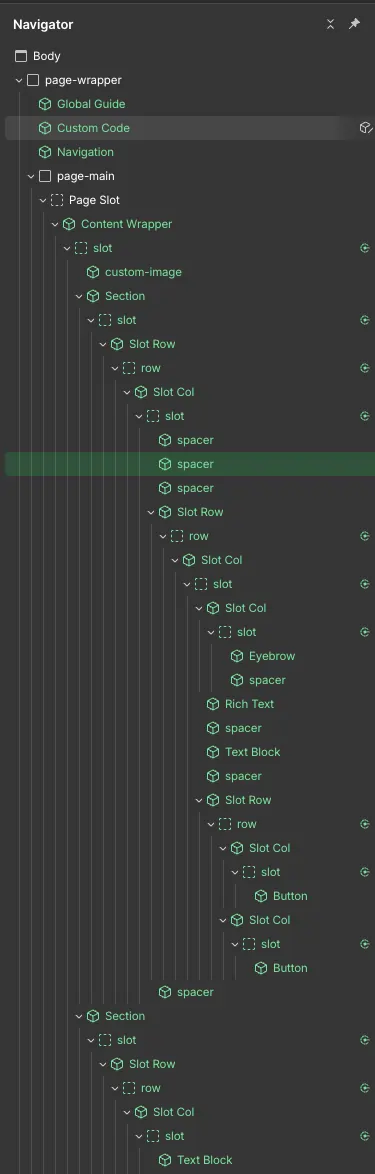The height and width of the screenshot is (1174, 375).
Task: Collapse the Content Wrapper component
Action: point(55,224)
